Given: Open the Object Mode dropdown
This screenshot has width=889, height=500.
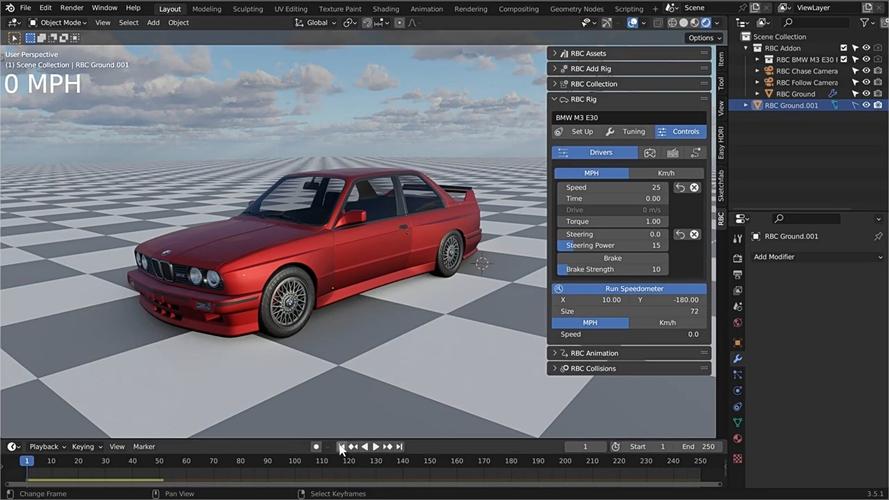Looking at the screenshot, I should [58, 23].
